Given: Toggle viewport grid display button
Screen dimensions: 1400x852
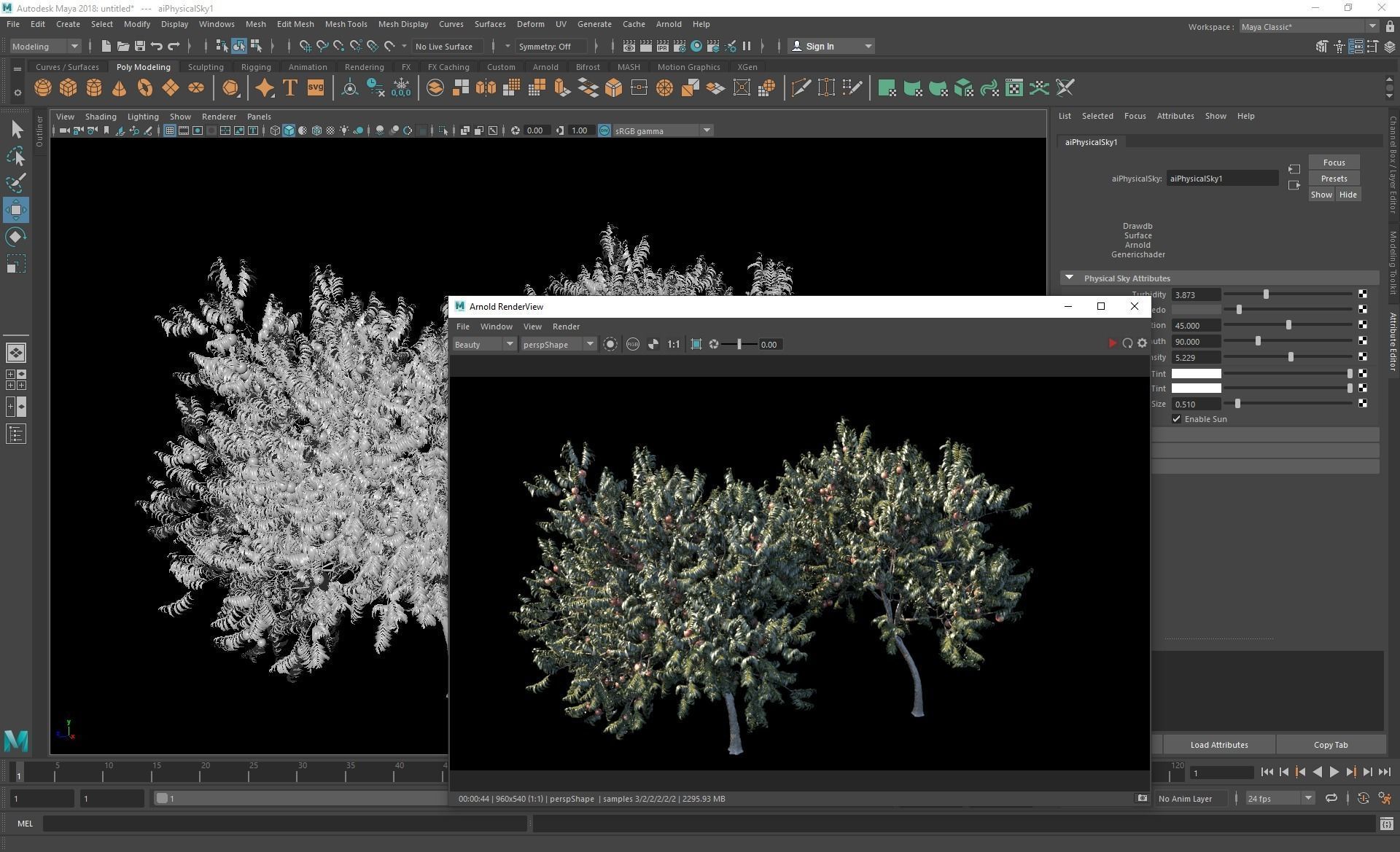Looking at the screenshot, I should [169, 130].
